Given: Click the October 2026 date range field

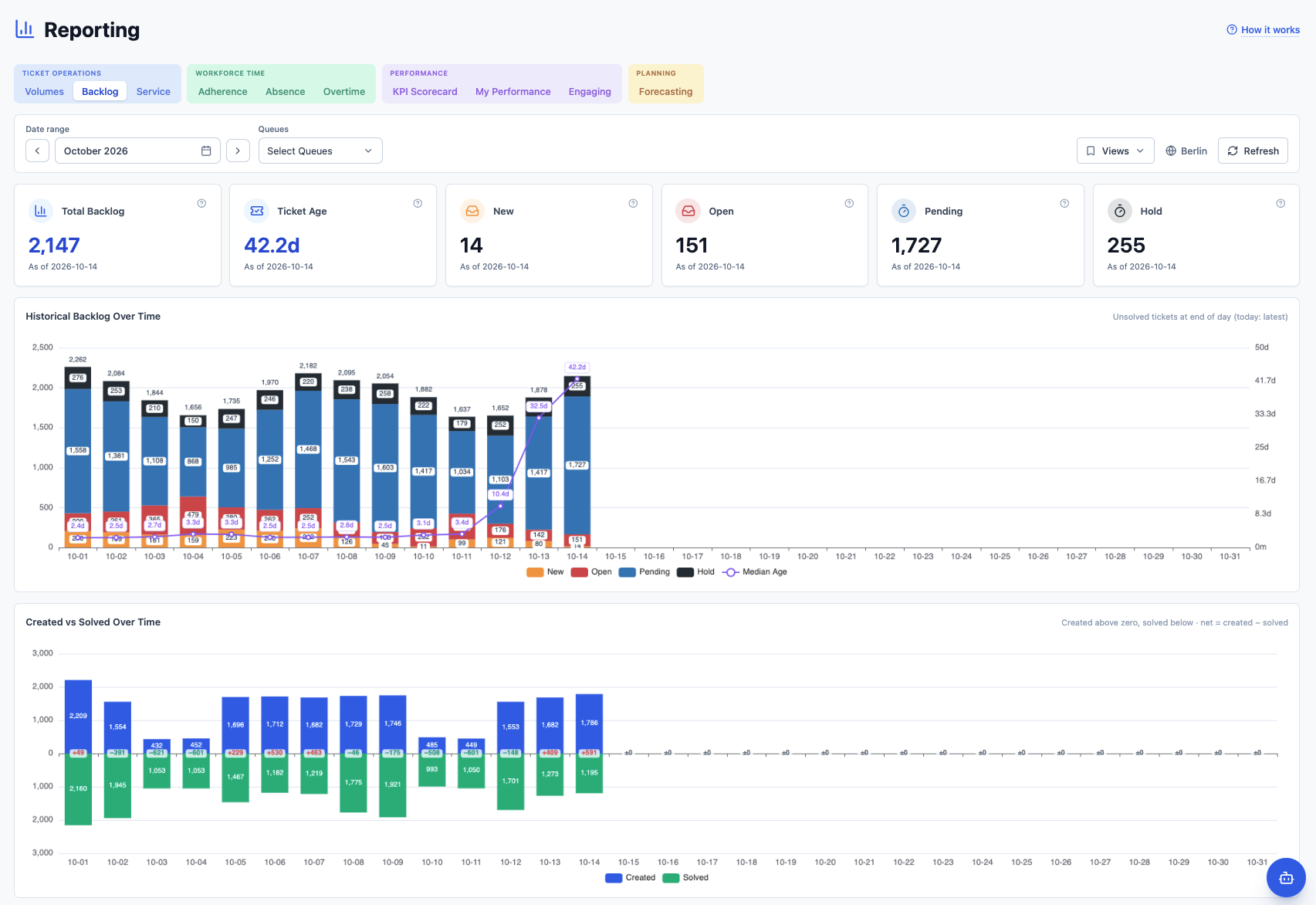Looking at the screenshot, I should (x=137, y=151).
